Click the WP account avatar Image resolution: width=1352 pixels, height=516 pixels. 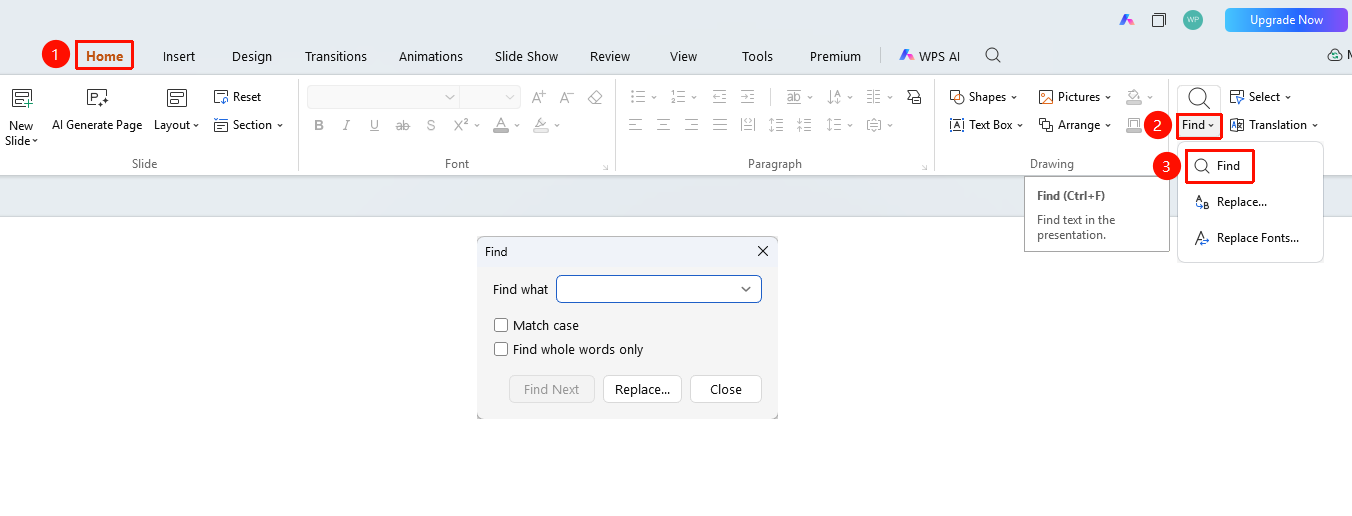pyautogui.click(x=1193, y=20)
